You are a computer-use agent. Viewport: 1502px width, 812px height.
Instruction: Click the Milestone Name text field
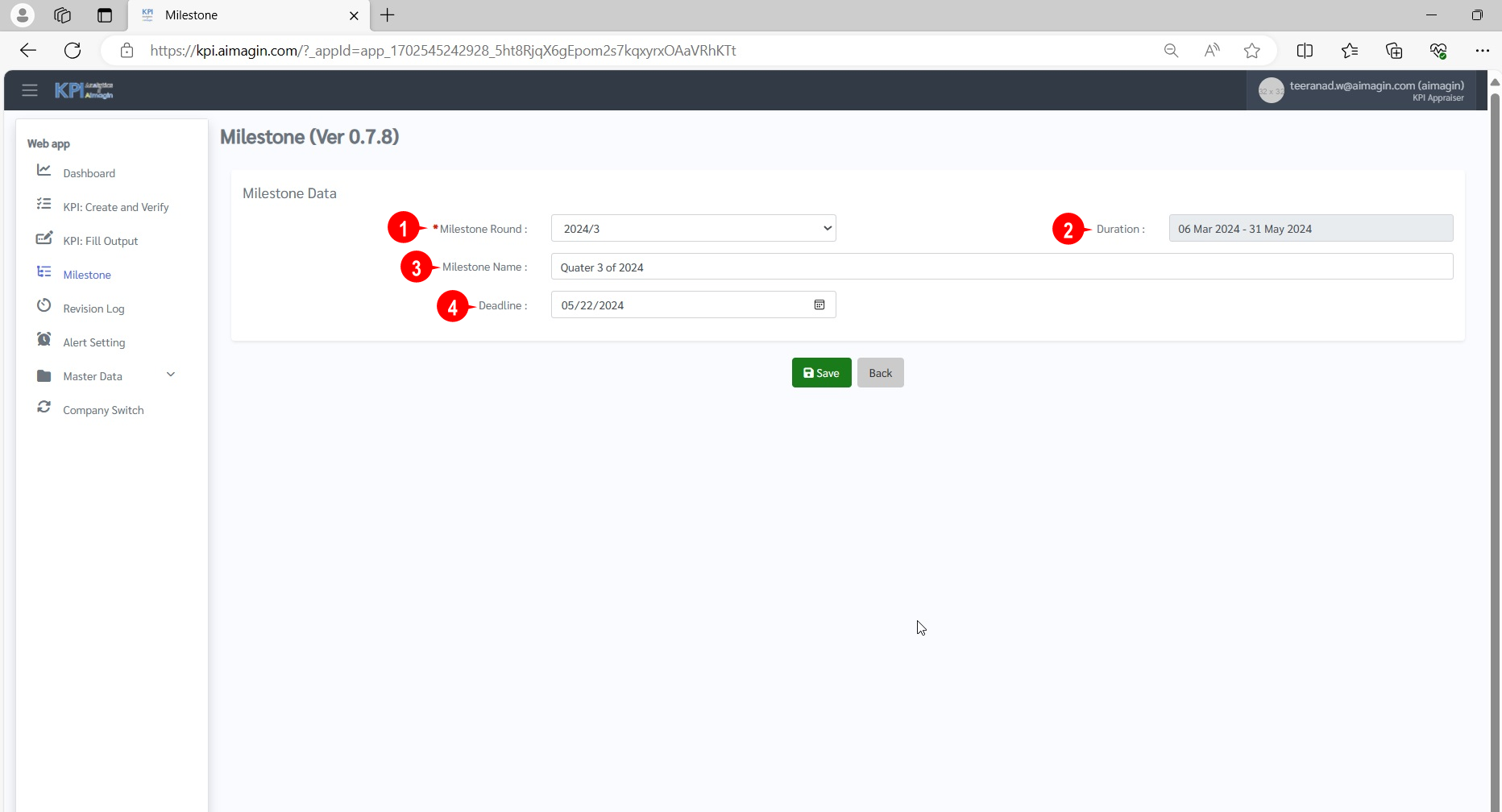pyautogui.click(x=1001, y=267)
